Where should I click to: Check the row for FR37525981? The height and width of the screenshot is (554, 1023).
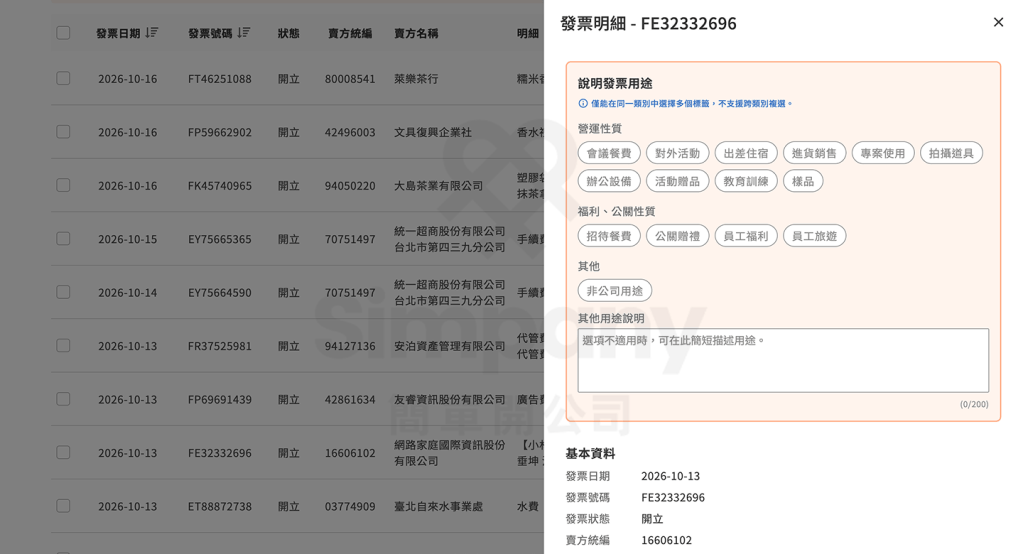pos(63,346)
